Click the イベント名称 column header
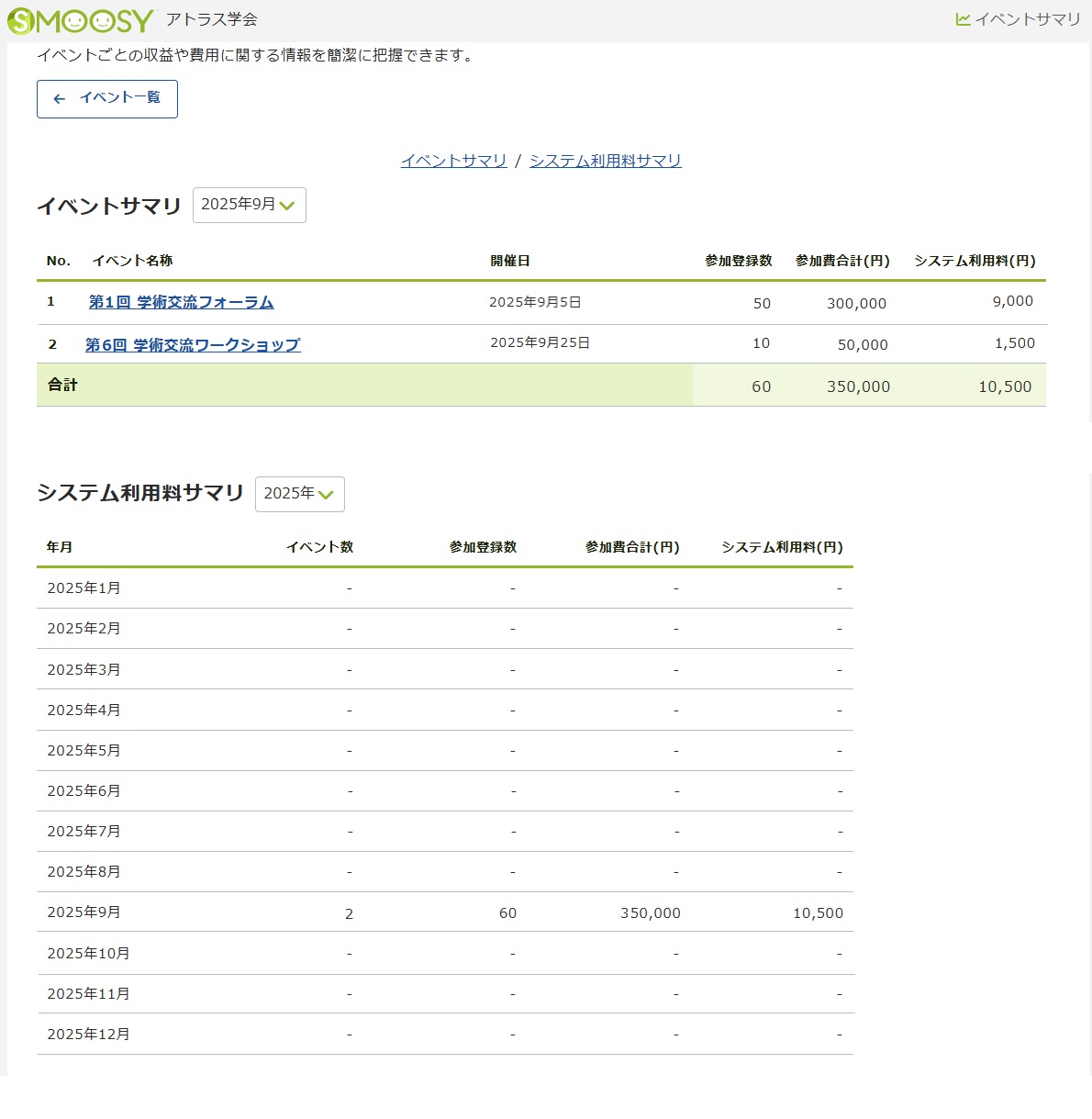 pos(132,261)
